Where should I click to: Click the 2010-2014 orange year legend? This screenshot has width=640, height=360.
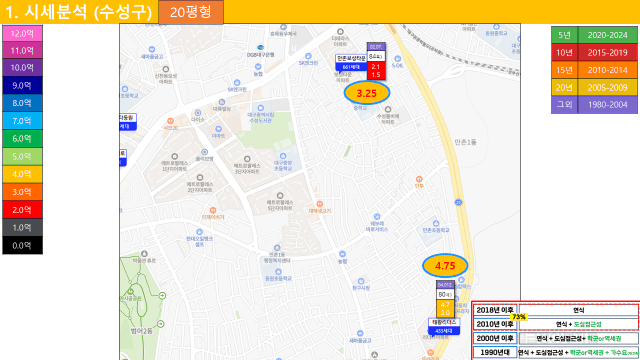coord(607,70)
